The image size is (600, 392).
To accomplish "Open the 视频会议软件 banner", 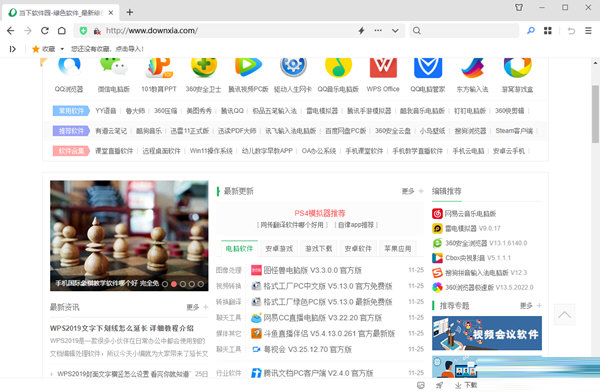I will tap(487, 333).
